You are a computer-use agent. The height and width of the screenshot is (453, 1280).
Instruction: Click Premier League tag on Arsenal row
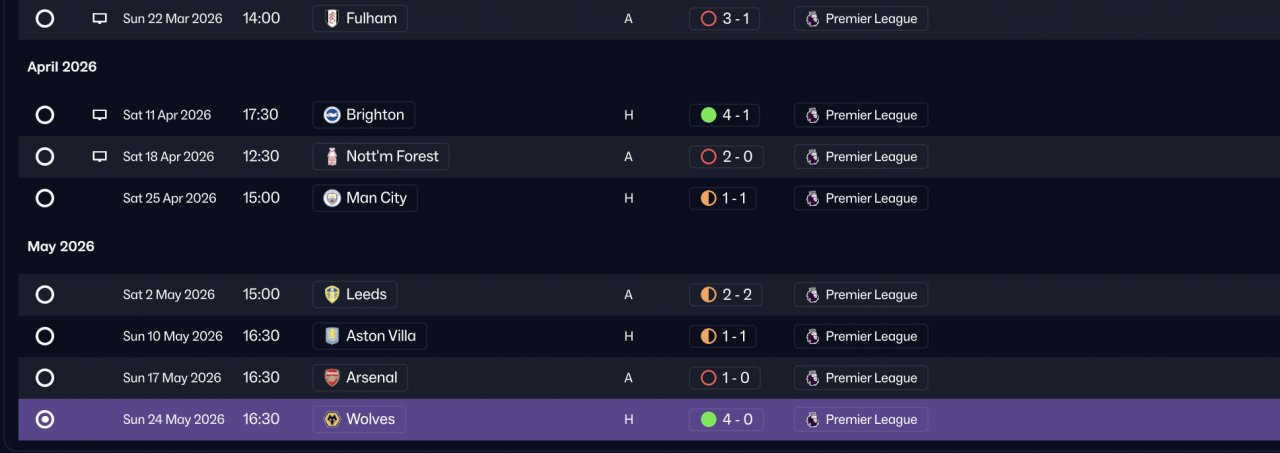point(861,378)
